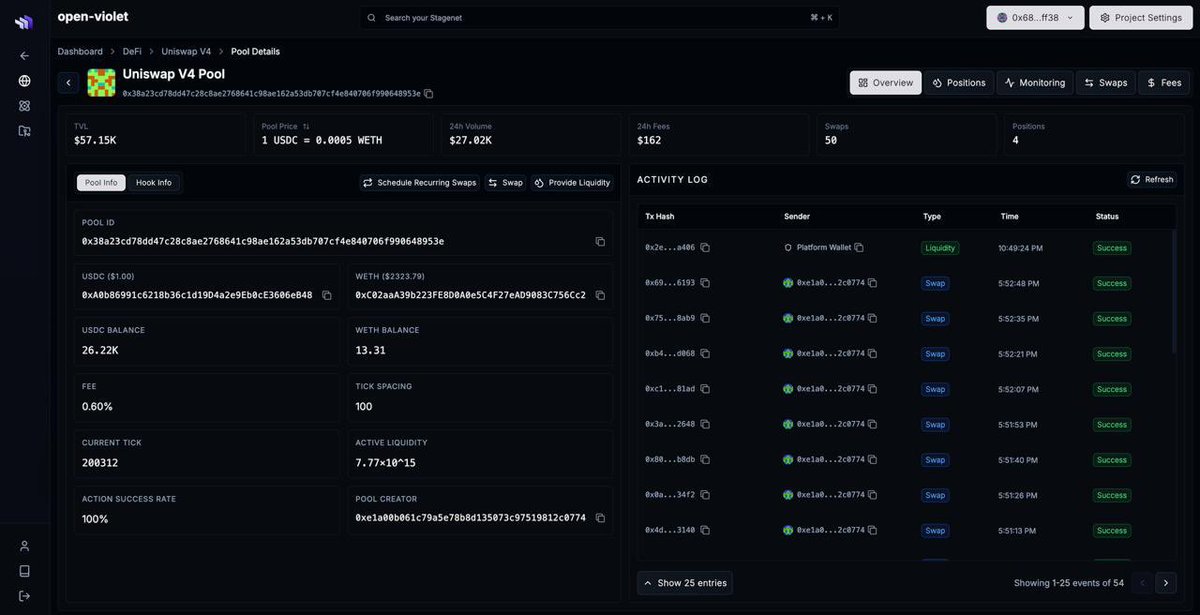Select the Pool Info tab
This screenshot has height=615, width=1200.
tap(101, 183)
